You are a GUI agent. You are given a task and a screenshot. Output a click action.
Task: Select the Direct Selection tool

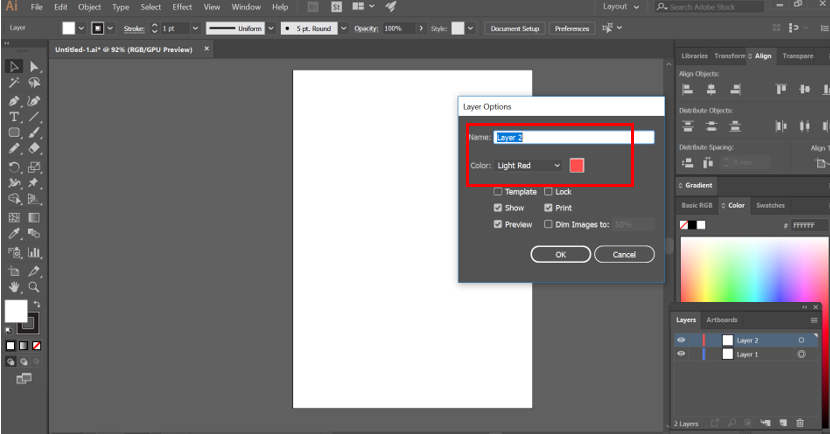tap(34, 67)
